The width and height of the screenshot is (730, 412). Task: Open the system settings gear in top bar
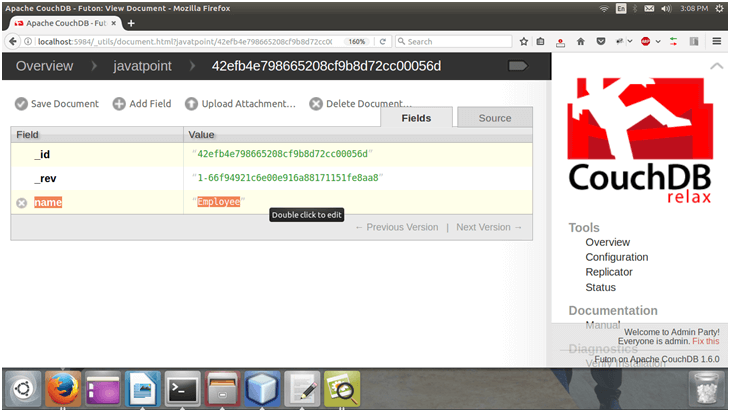[719, 8]
